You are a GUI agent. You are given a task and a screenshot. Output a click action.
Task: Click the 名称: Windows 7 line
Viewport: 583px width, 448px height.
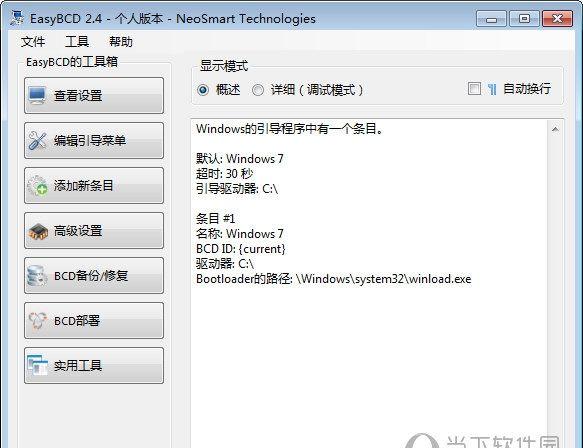pos(240,234)
